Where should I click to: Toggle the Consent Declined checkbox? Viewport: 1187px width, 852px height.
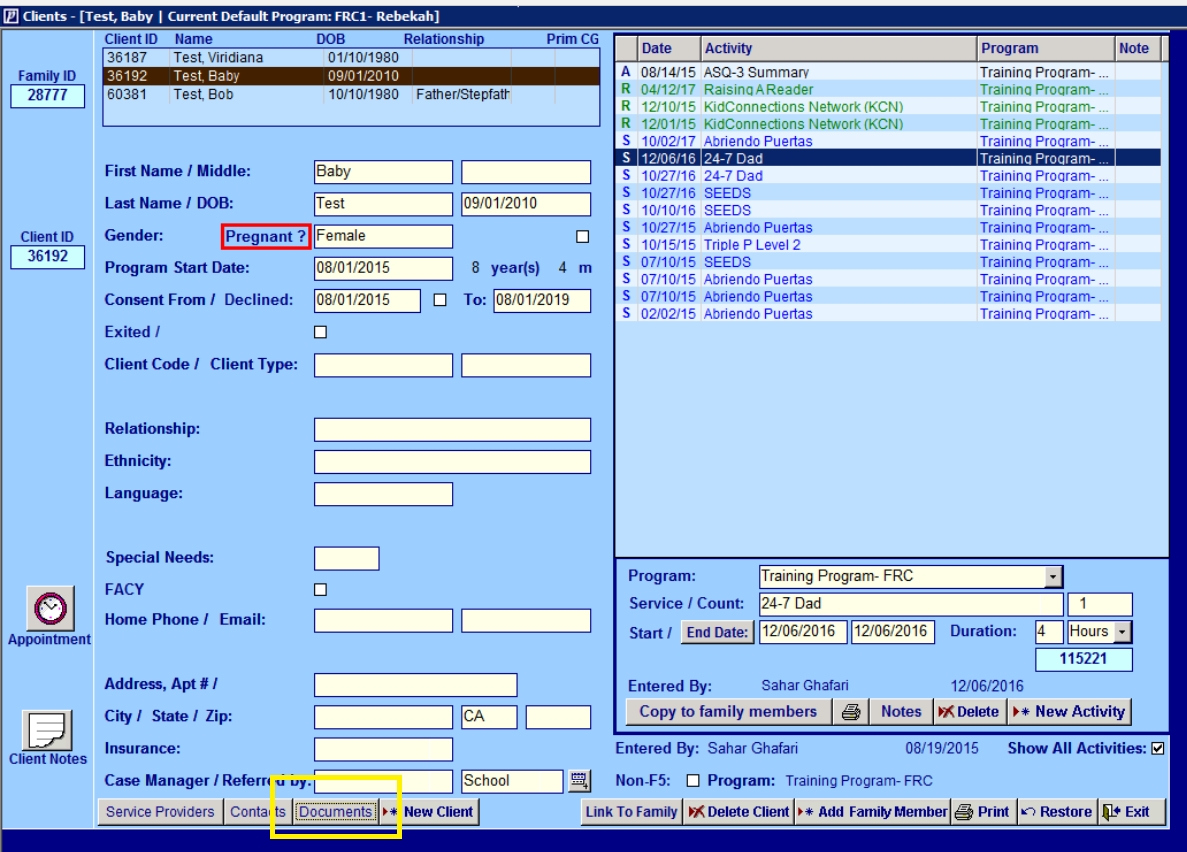click(440, 300)
